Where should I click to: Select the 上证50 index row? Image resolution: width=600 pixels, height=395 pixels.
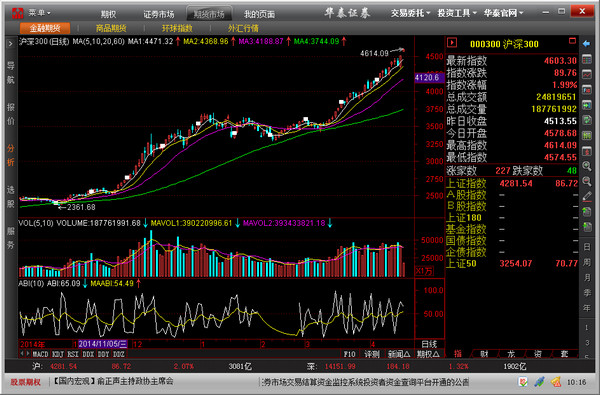click(512, 263)
